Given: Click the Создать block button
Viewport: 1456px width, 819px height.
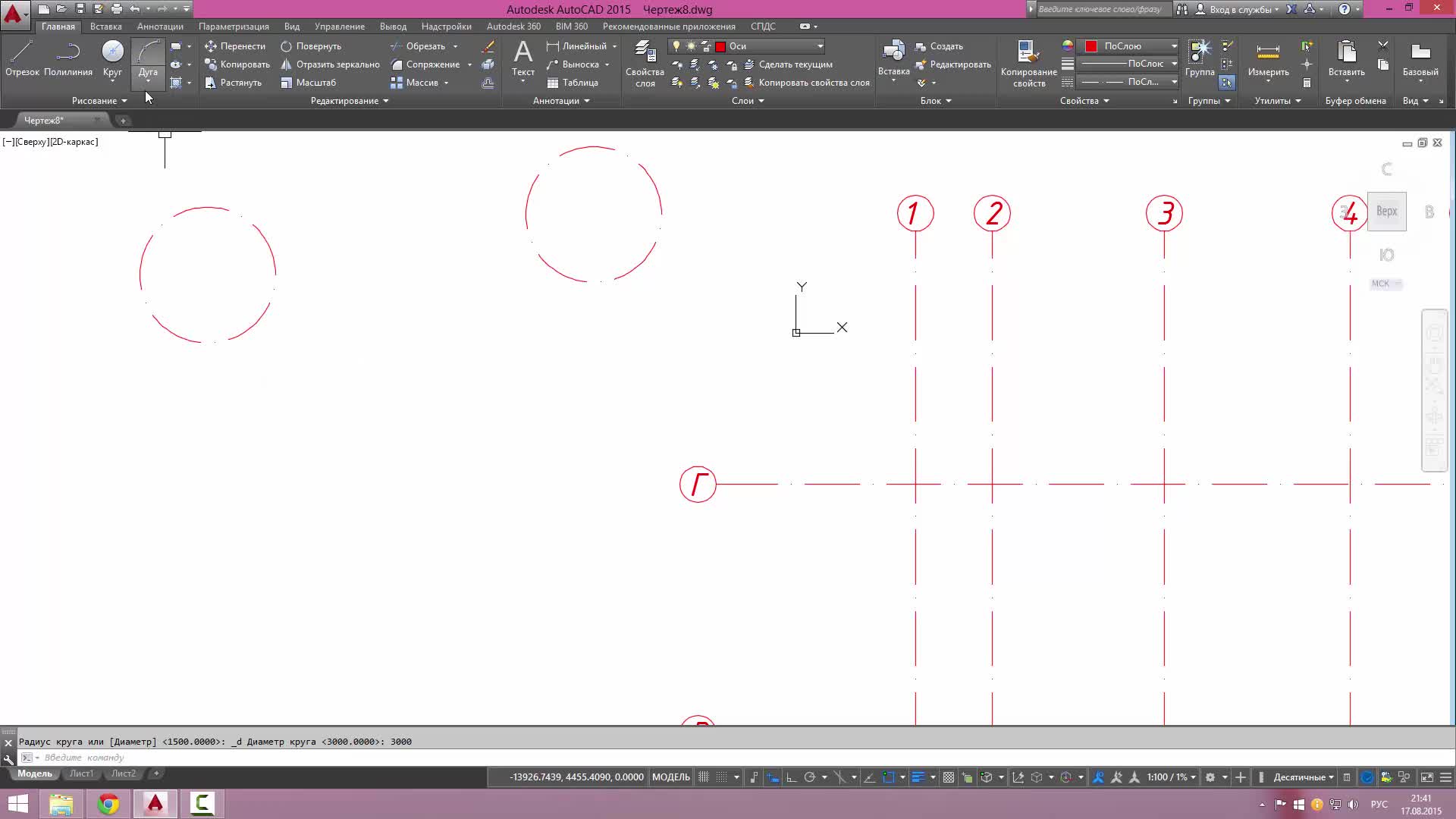Looking at the screenshot, I should click(x=939, y=46).
